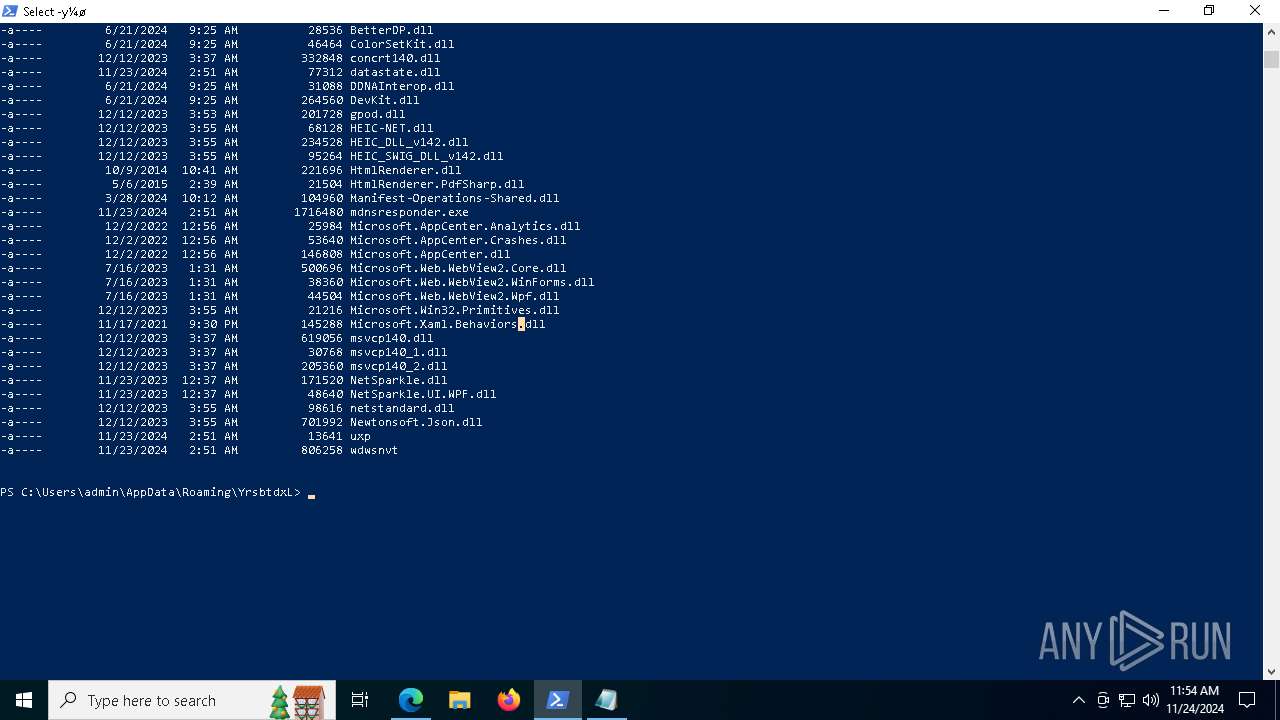Restore down the PowerShell window

[x=1209, y=11]
